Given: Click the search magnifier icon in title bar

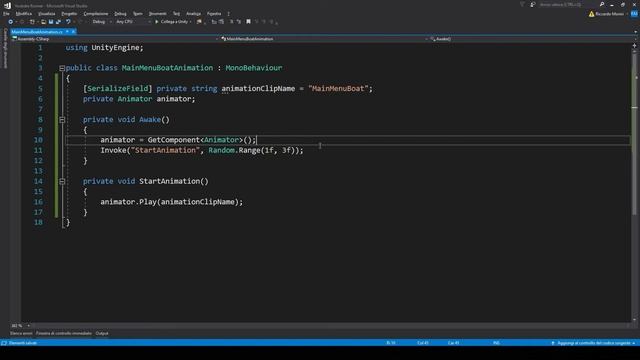Looking at the screenshot, I should click(x=602, y=4).
